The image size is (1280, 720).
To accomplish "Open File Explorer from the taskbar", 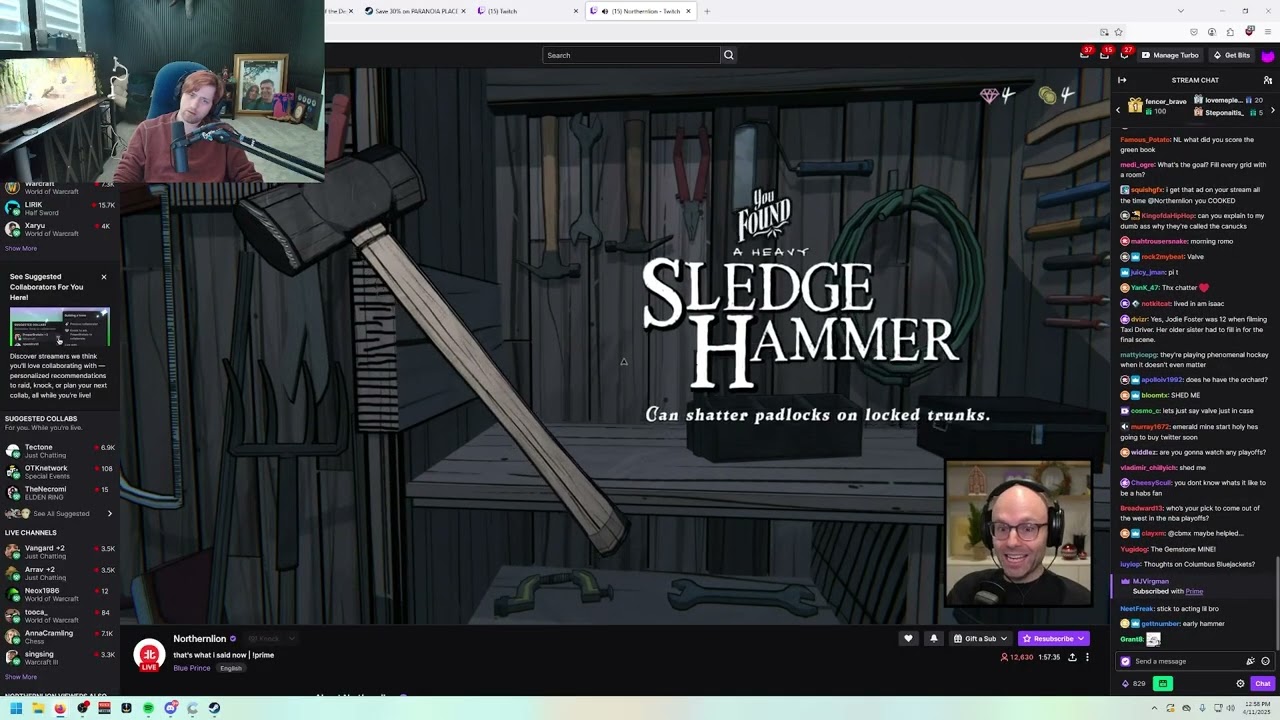I will tap(38, 708).
